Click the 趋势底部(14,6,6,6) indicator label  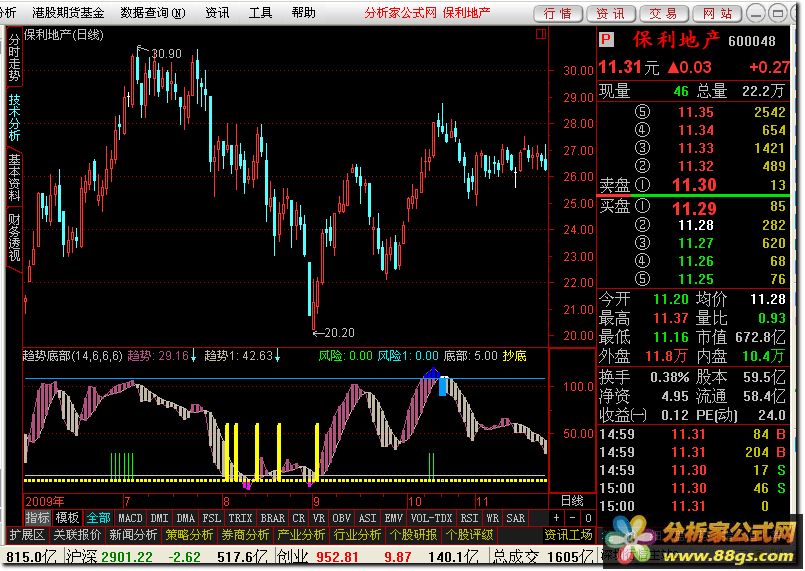[x=72, y=355]
